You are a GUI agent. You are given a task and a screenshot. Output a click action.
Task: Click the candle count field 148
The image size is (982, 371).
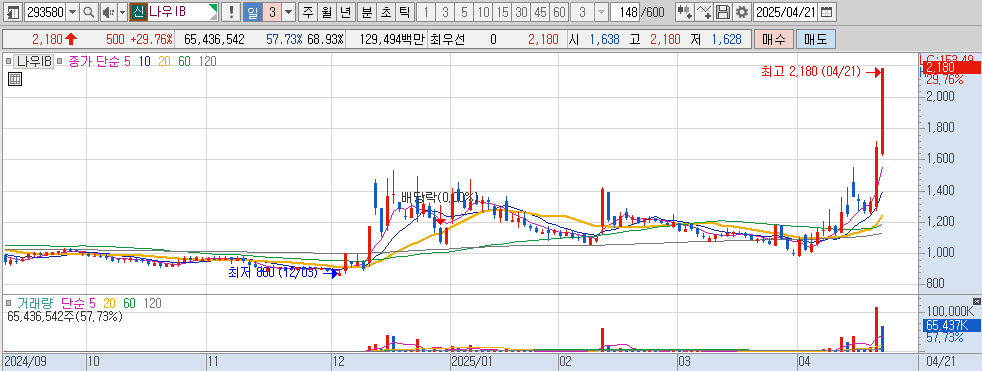click(x=626, y=11)
